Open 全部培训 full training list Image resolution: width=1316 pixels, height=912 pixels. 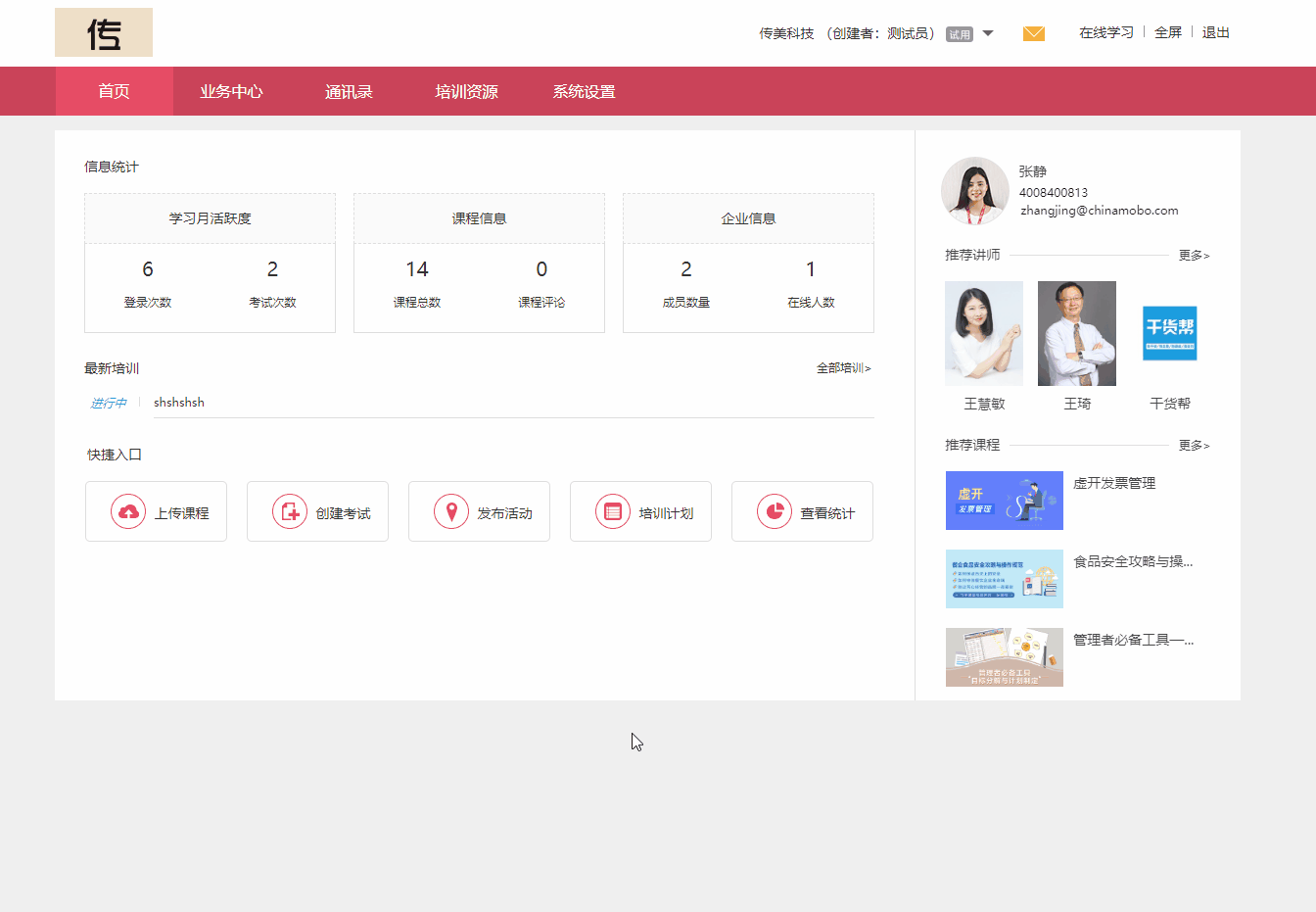(842, 367)
